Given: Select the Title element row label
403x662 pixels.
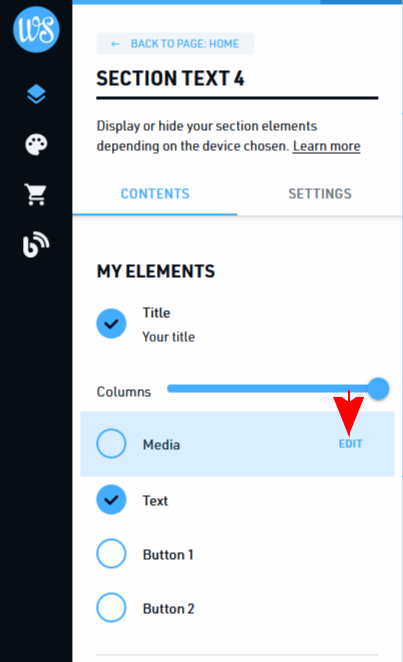Looking at the screenshot, I should (x=157, y=313).
